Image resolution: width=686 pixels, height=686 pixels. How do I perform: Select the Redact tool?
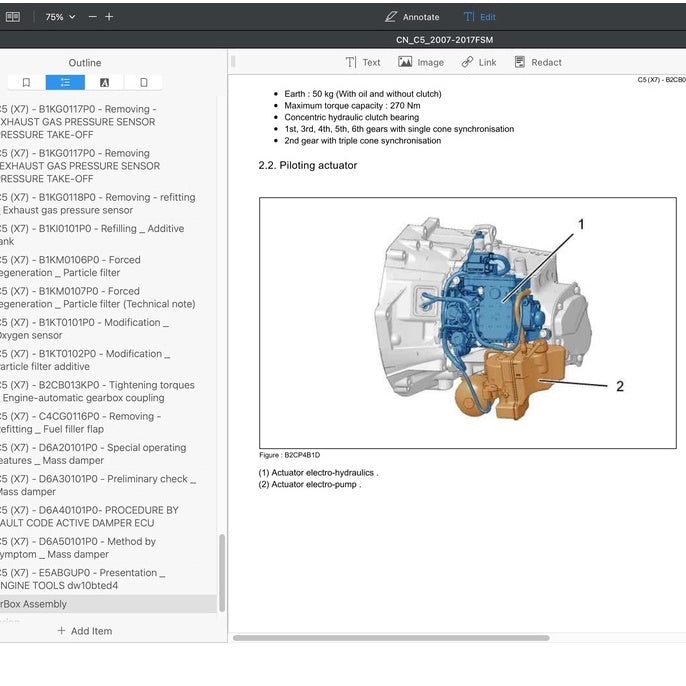tap(538, 63)
